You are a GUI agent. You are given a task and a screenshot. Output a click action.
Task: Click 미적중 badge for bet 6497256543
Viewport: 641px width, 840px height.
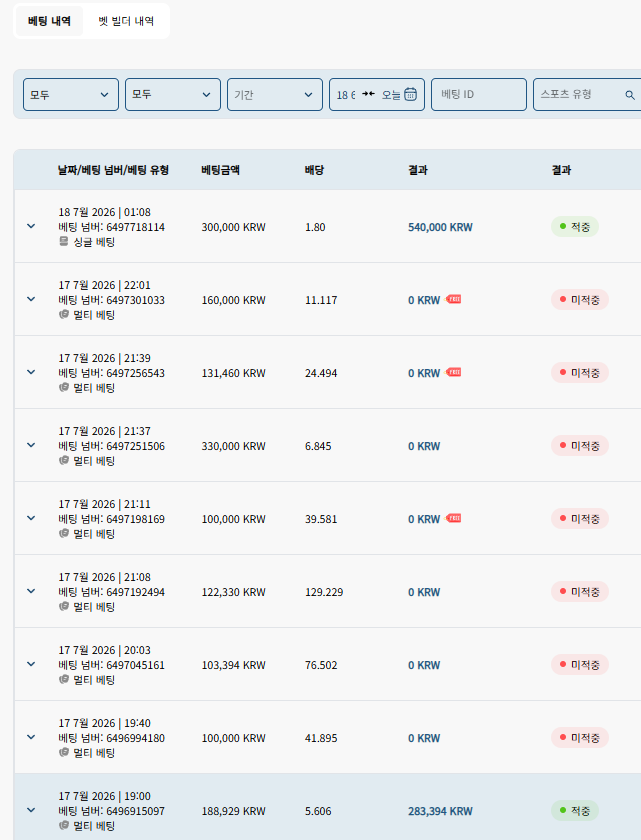[x=580, y=373]
